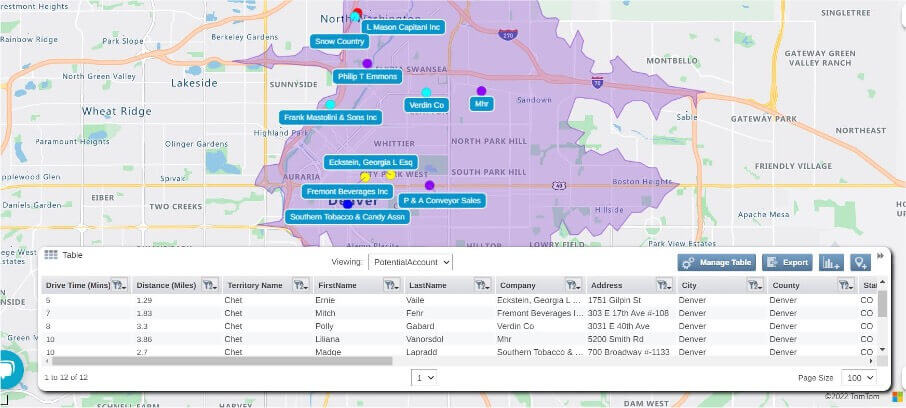Viewport: 906px width, 408px height.
Task: Click cyan marker above Frank Mastolini label
Action: 330,105
